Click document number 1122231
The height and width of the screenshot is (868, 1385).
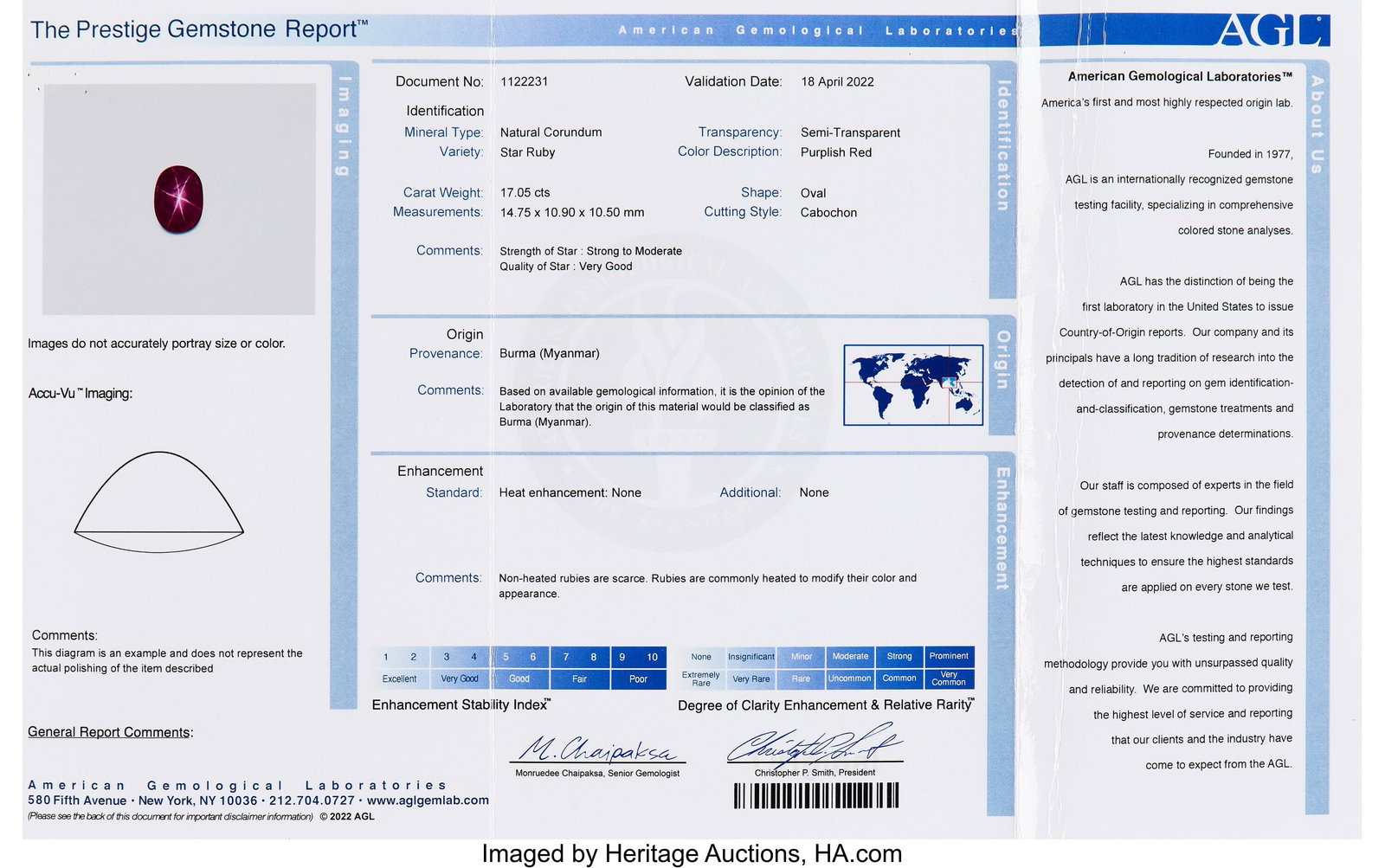524,81
